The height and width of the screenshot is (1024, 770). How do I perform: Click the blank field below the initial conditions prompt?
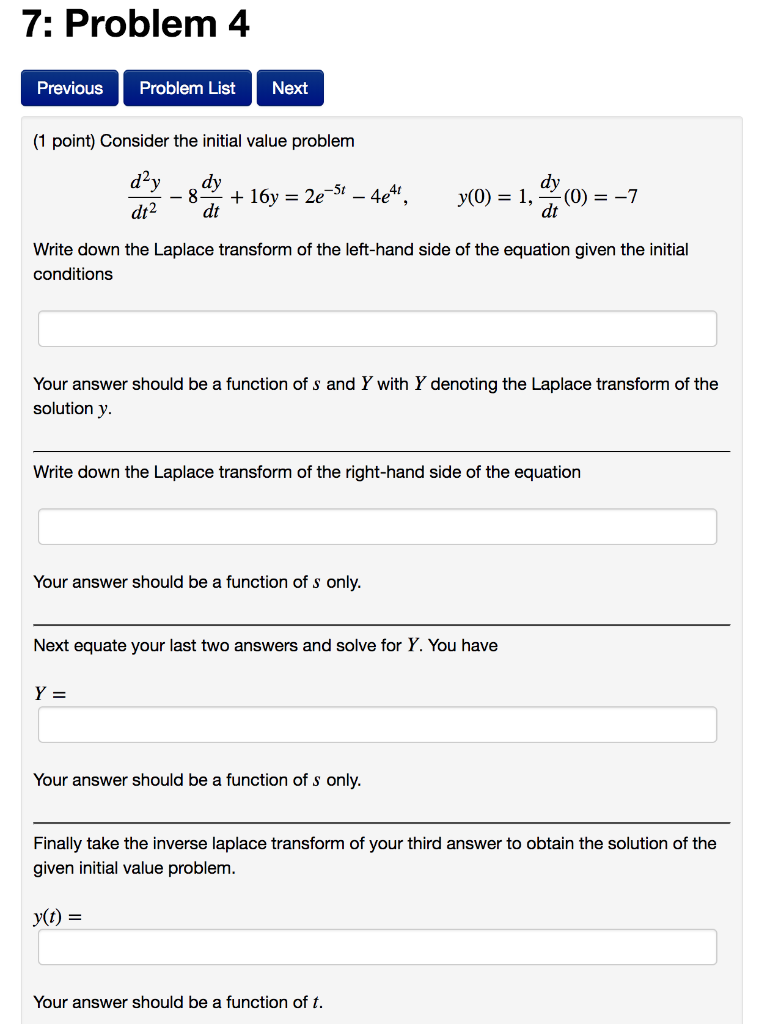pyautogui.click(x=377, y=328)
